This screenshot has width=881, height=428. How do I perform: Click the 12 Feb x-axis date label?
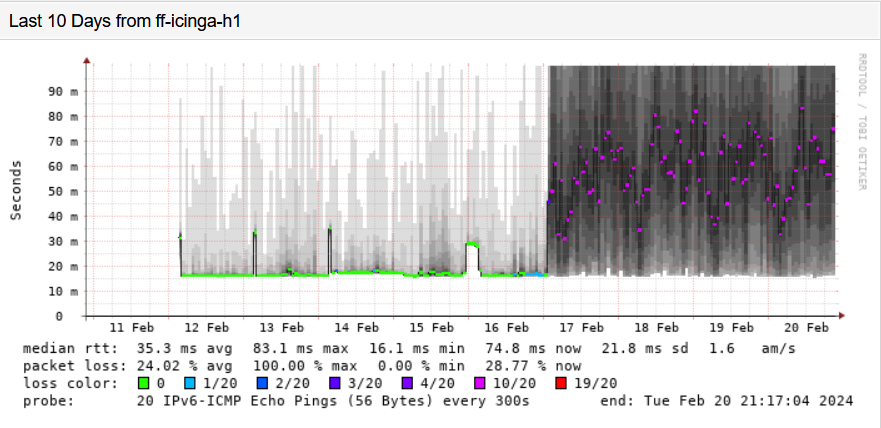[x=206, y=327]
